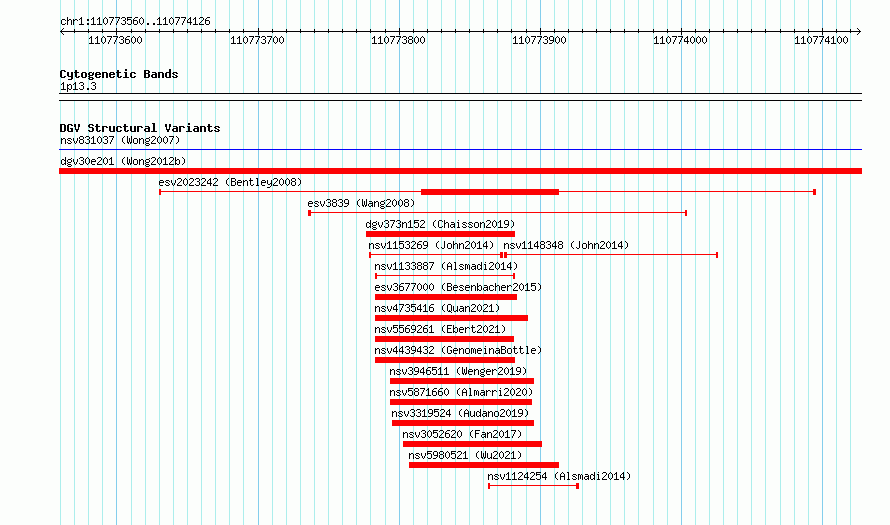
Task: Click the full-width dgv30e201 red bar
Action: point(460,171)
